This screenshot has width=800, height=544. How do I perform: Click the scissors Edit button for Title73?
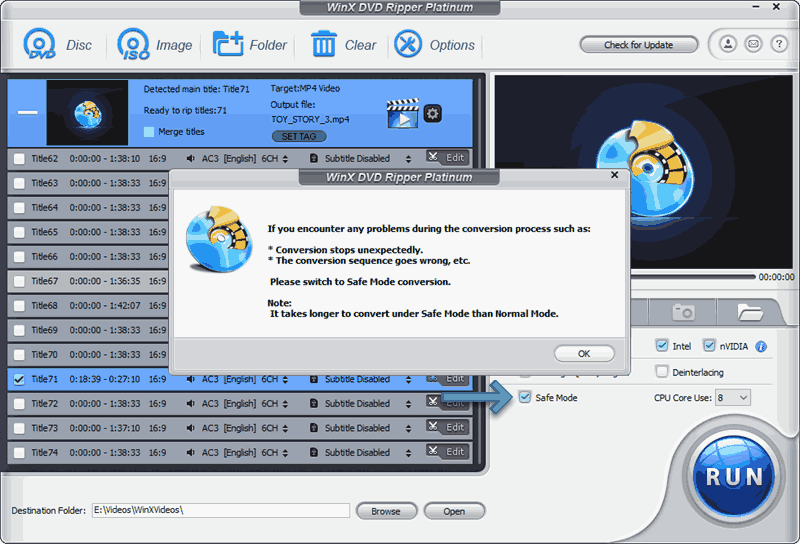click(x=447, y=427)
